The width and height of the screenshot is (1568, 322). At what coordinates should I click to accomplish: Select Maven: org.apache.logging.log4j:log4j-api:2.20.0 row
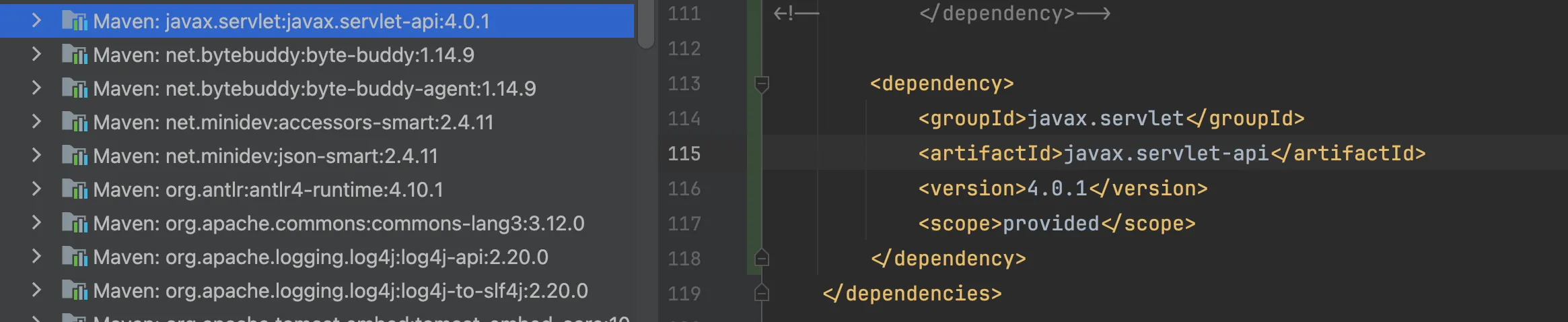(x=317, y=257)
